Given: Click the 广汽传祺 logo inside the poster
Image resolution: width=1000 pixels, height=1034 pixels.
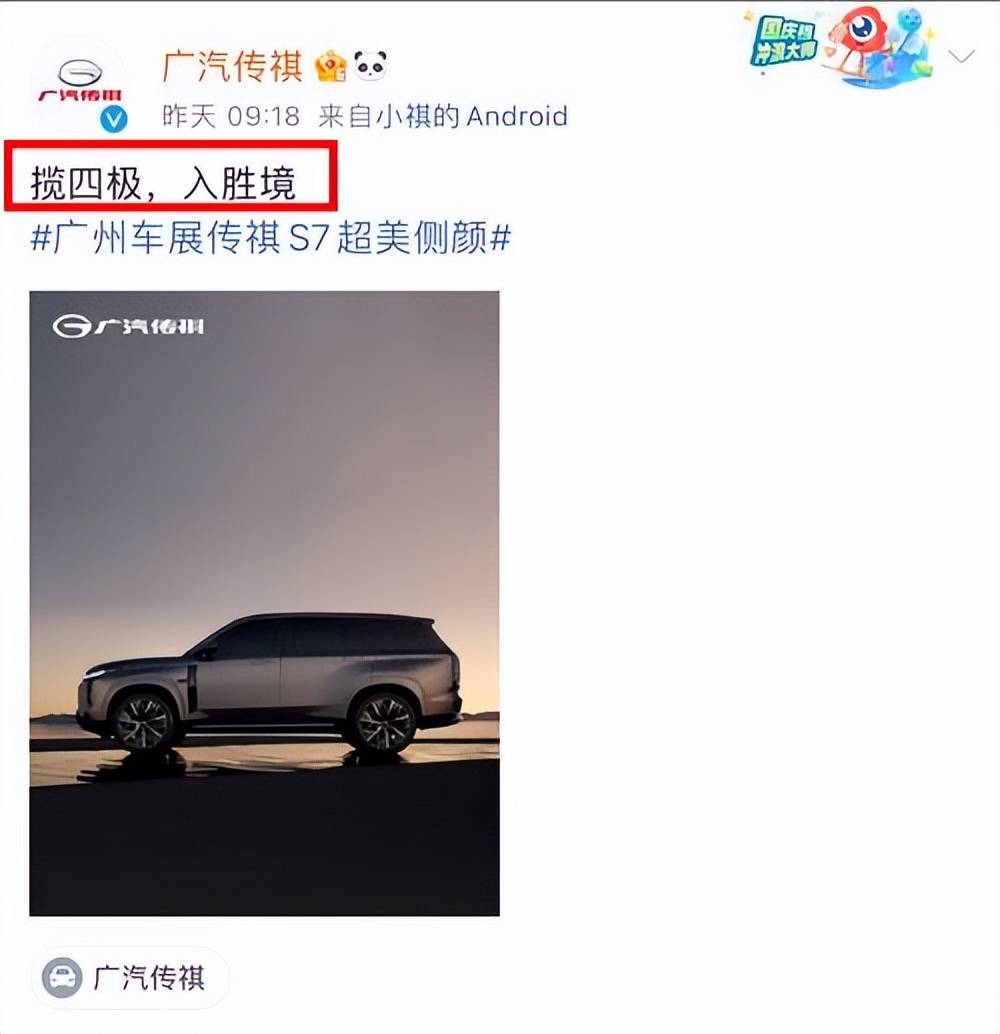Looking at the screenshot, I should (129, 326).
